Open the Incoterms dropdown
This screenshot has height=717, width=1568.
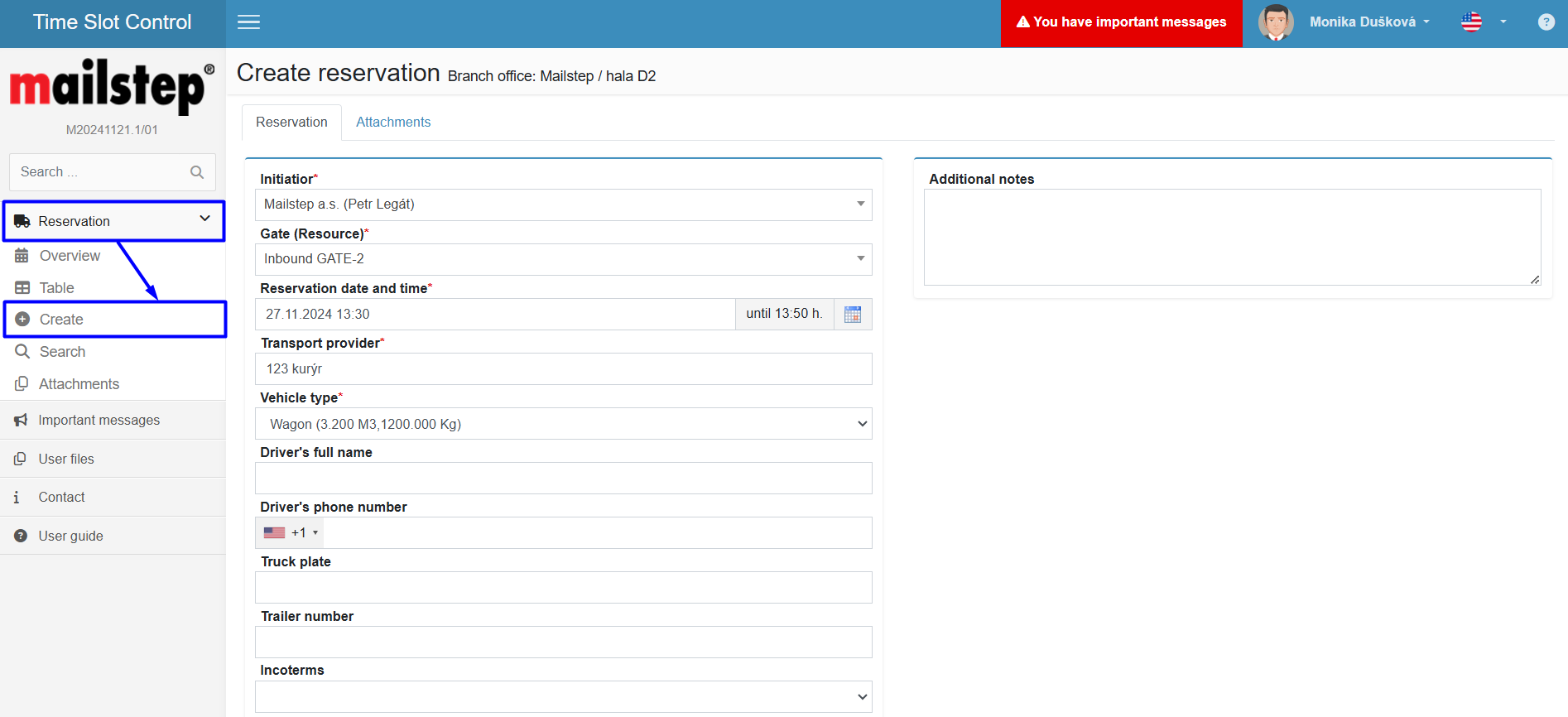point(563,697)
